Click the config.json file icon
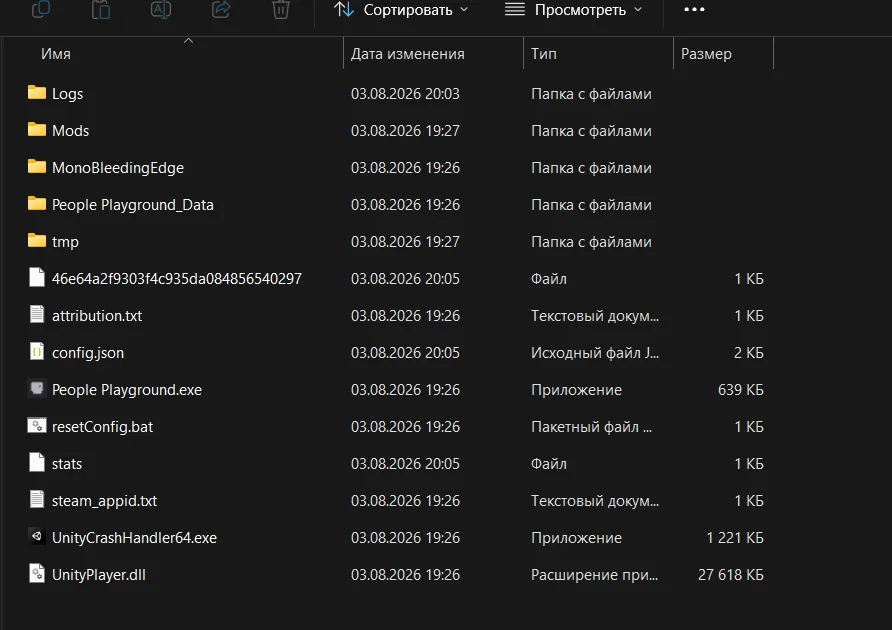The width and height of the screenshot is (892, 630). (x=37, y=351)
